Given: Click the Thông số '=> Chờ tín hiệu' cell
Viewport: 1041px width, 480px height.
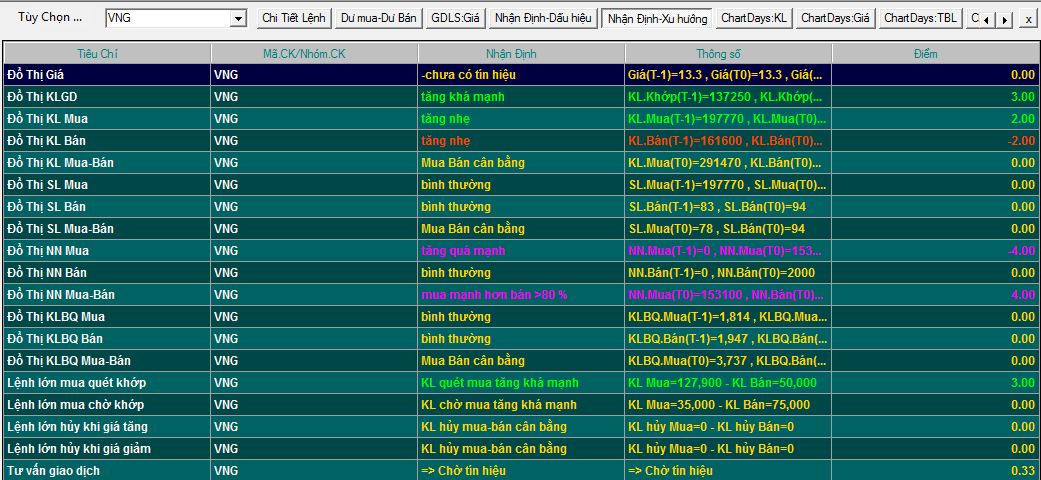Looking at the screenshot, I should click(728, 470).
